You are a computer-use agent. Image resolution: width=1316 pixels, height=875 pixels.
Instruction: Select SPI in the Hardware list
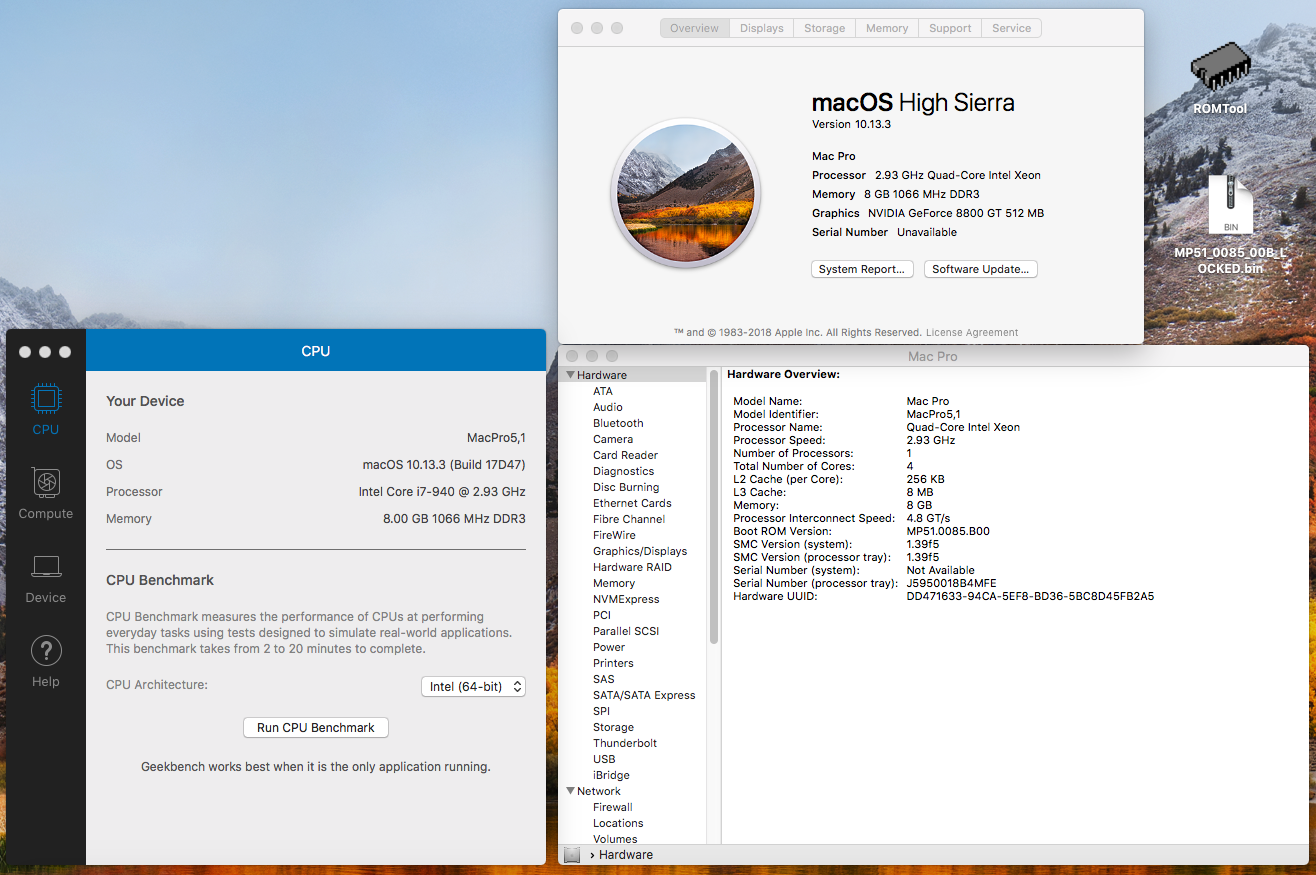[x=601, y=711]
